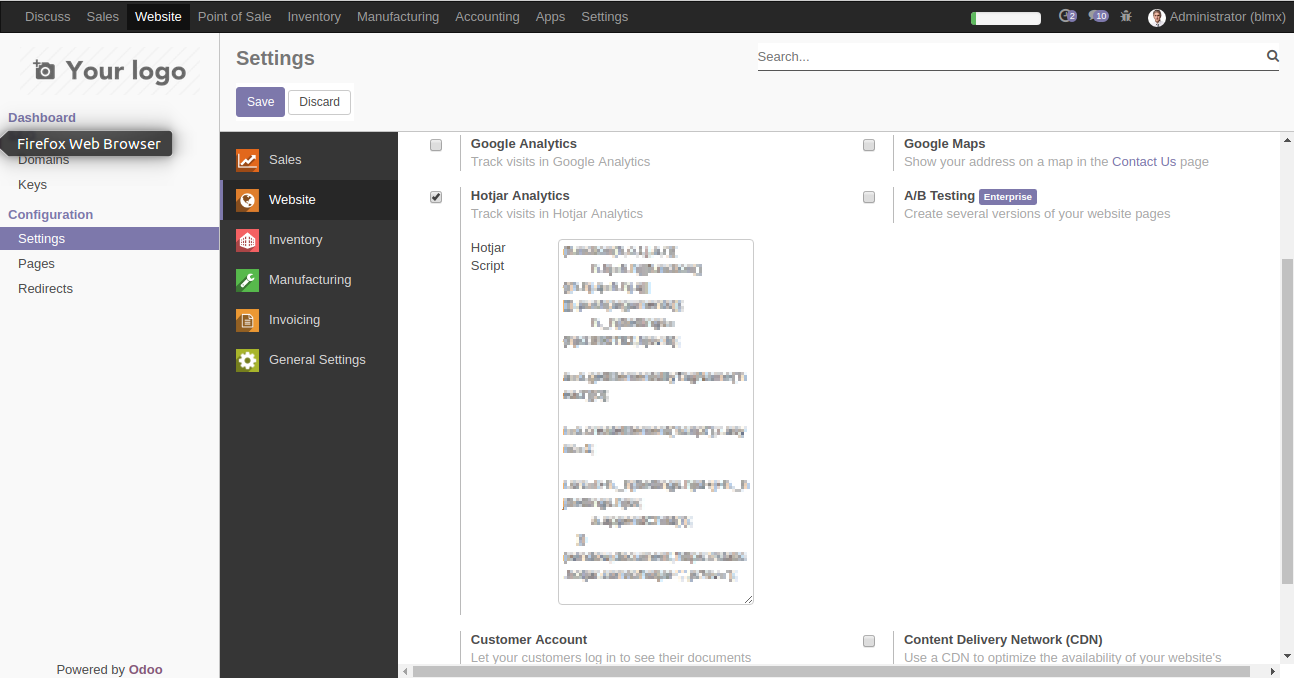1294x678 pixels.
Task: Open Pages under Configuration
Action: tap(36, 264)
